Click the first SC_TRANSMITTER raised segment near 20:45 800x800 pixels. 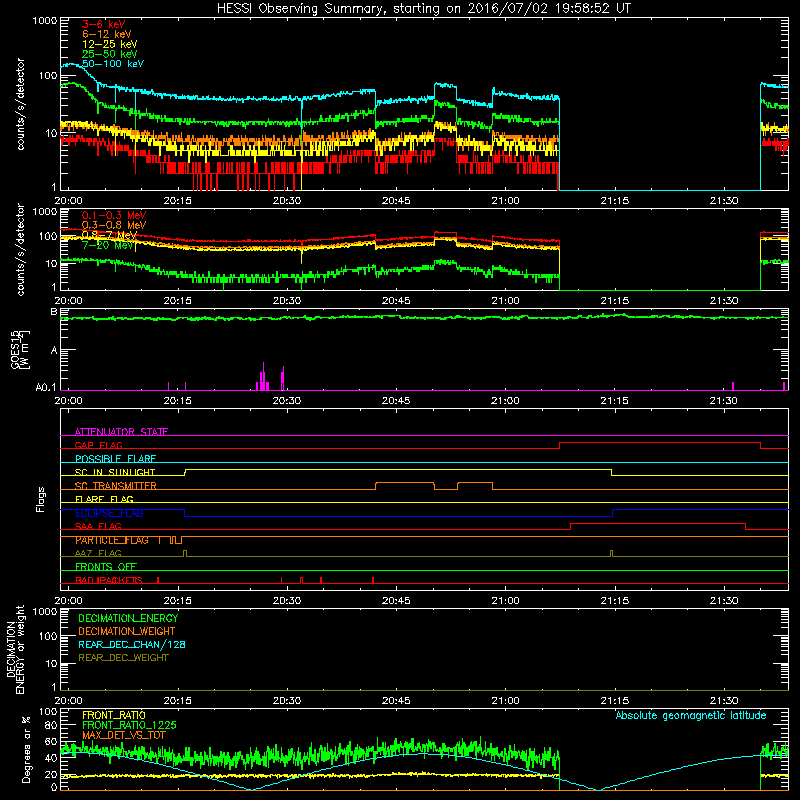(405, 483)
